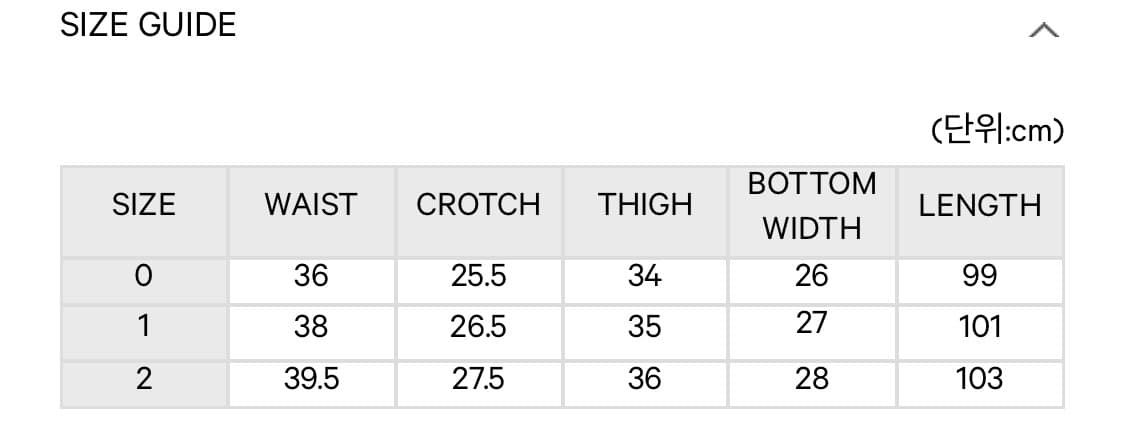Click thigh value 36 for size 2

[x=645, y=379]
